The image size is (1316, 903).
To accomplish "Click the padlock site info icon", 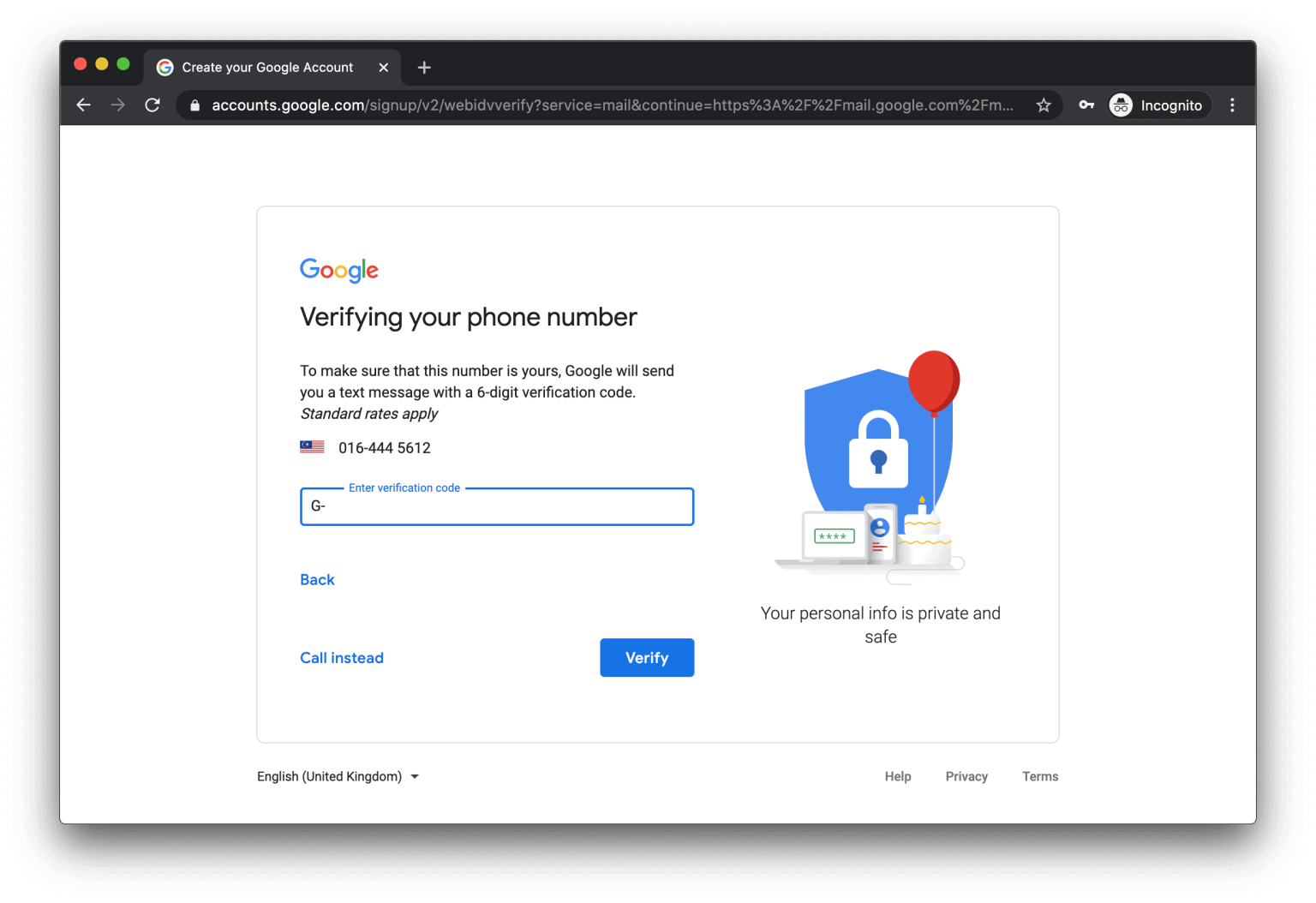I will click(x=195, y=105).
